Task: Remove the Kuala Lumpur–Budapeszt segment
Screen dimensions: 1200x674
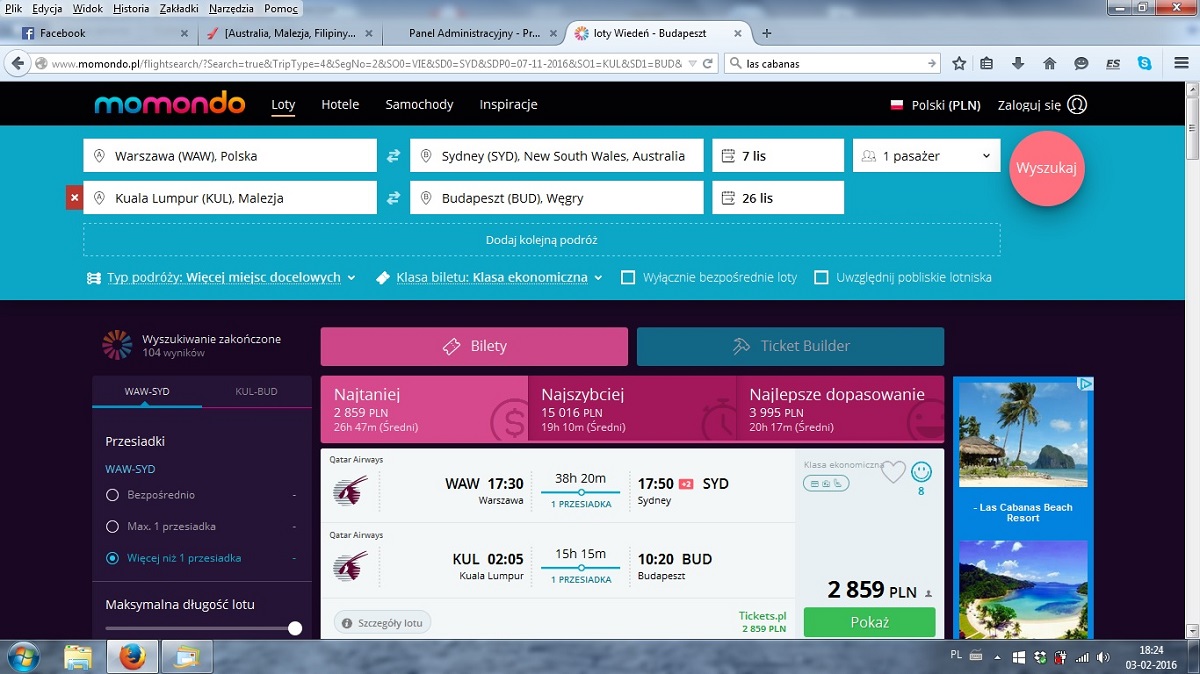Action: (x=73, y=198)
